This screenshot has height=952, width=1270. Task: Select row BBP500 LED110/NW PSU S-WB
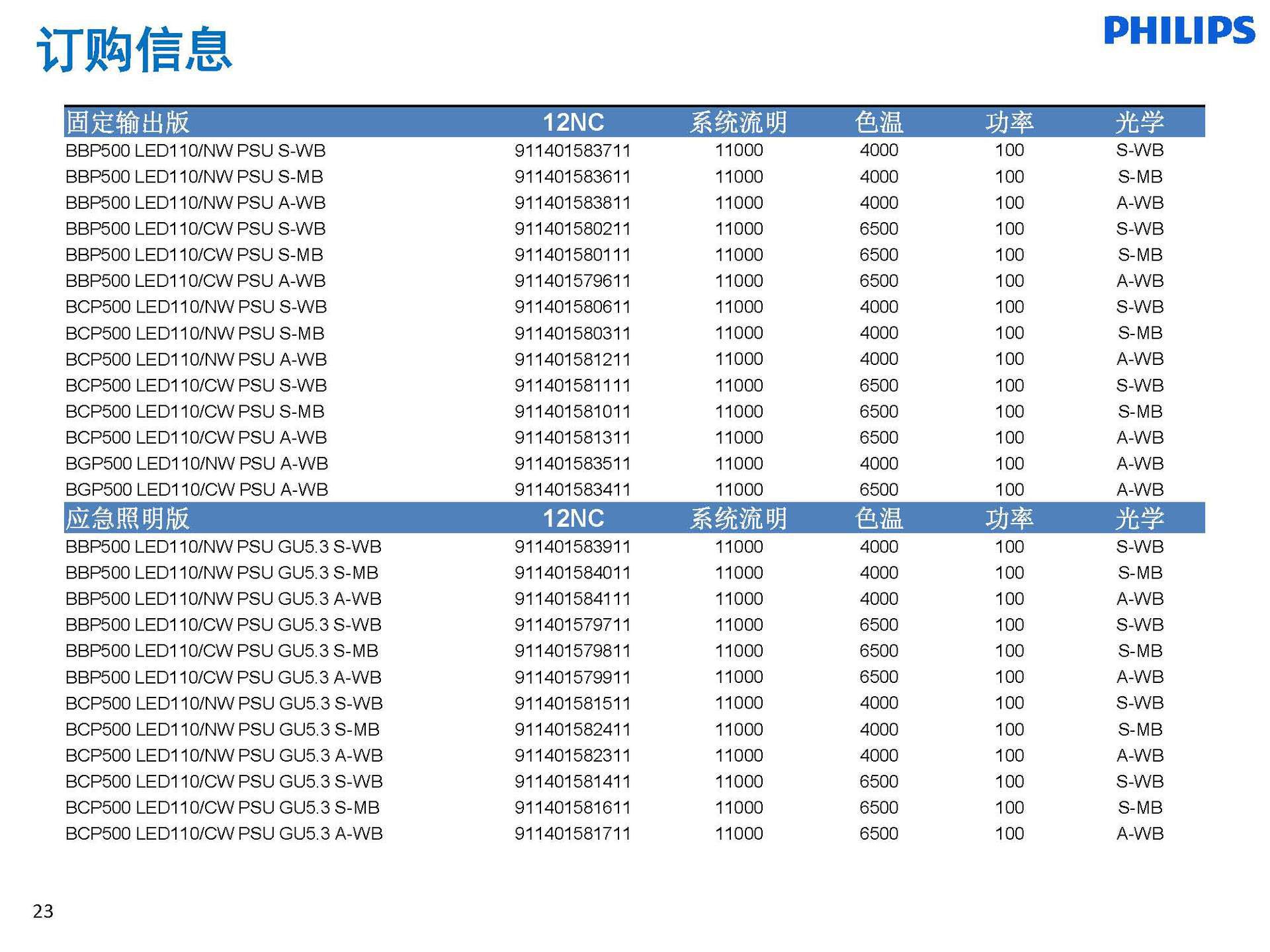[x=196, y=151]
